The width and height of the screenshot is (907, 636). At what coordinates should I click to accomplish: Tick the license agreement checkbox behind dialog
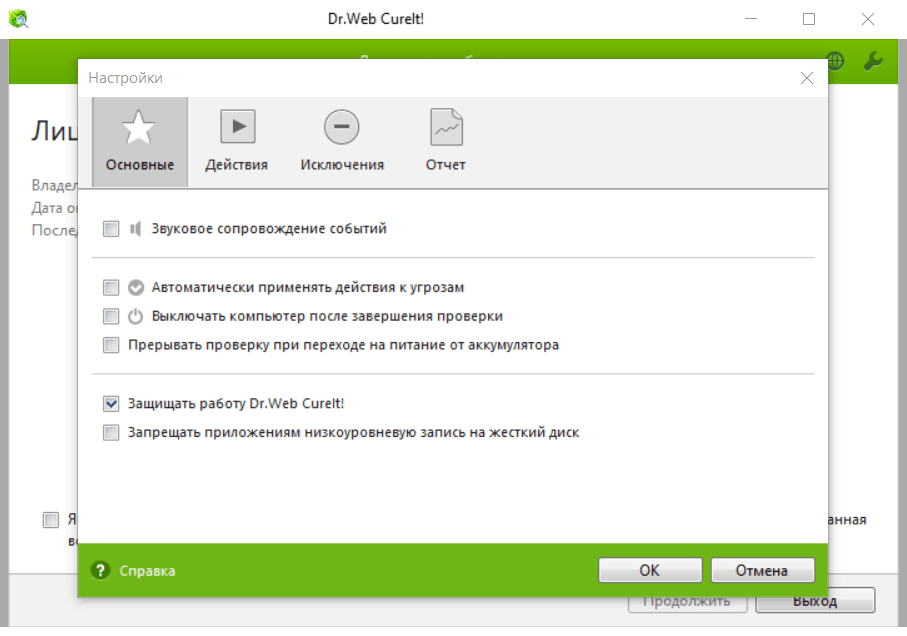(50, 520)
